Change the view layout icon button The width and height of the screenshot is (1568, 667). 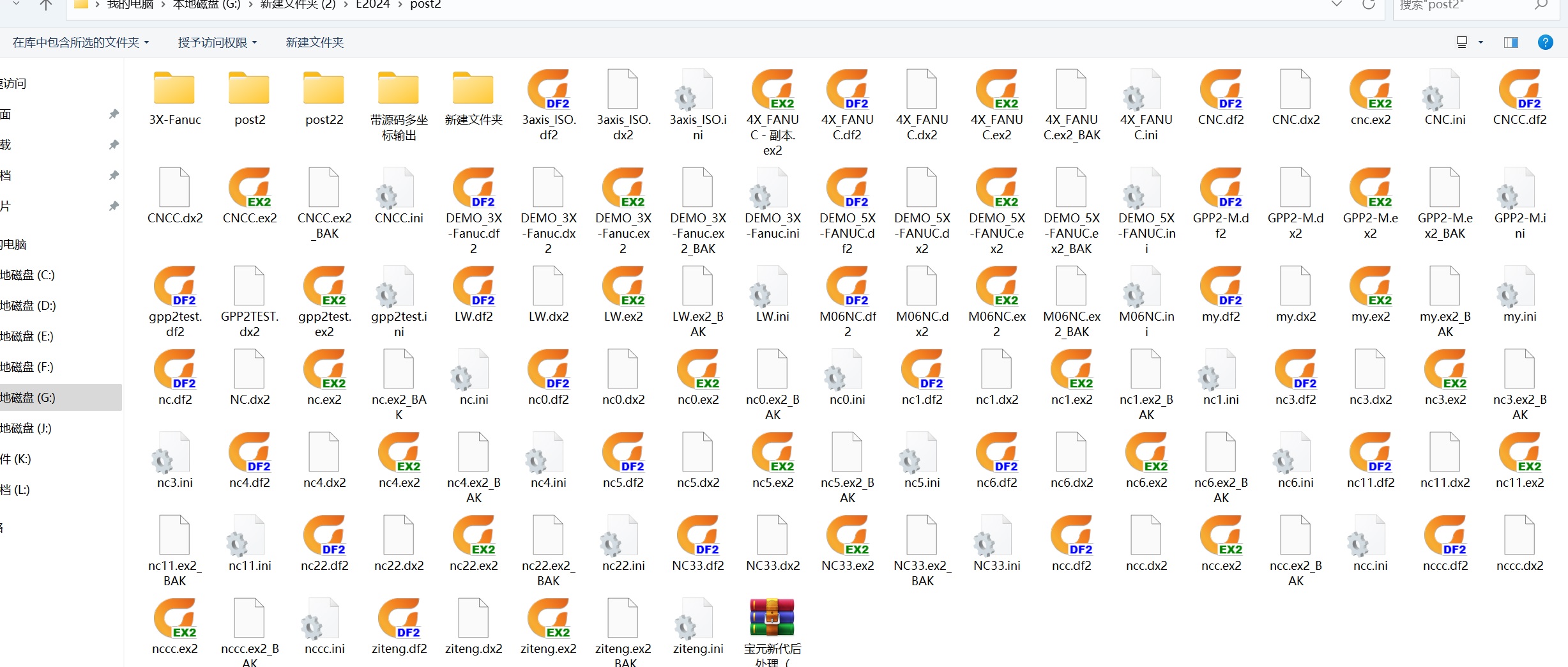(x=1461, y=42)
